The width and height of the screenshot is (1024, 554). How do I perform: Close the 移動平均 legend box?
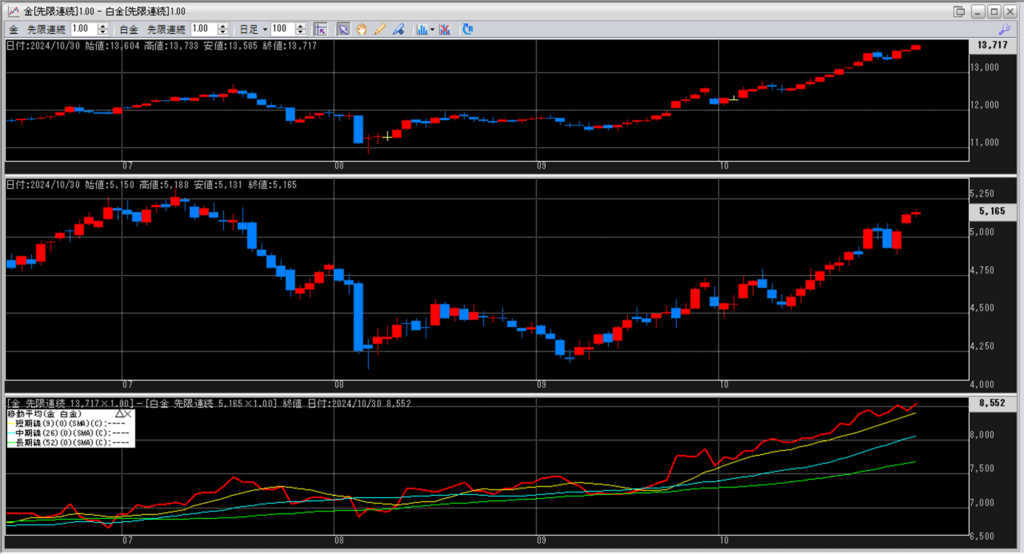129,413
